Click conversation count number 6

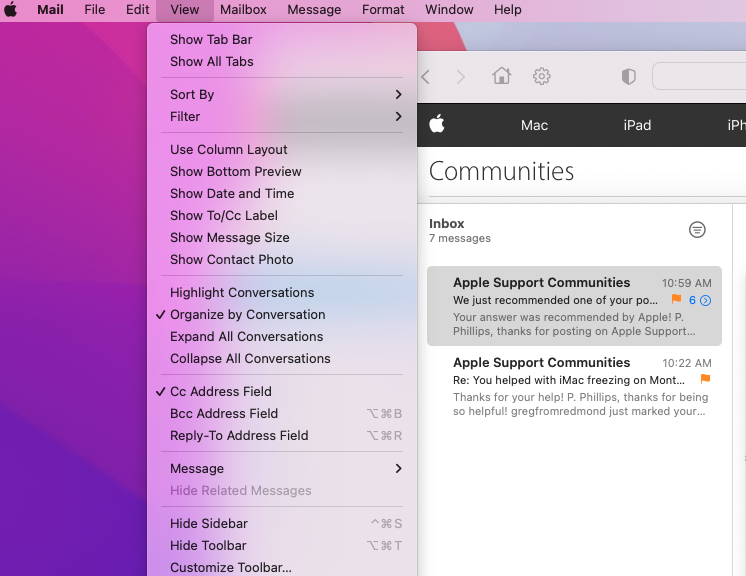click(x=692, y=300)
